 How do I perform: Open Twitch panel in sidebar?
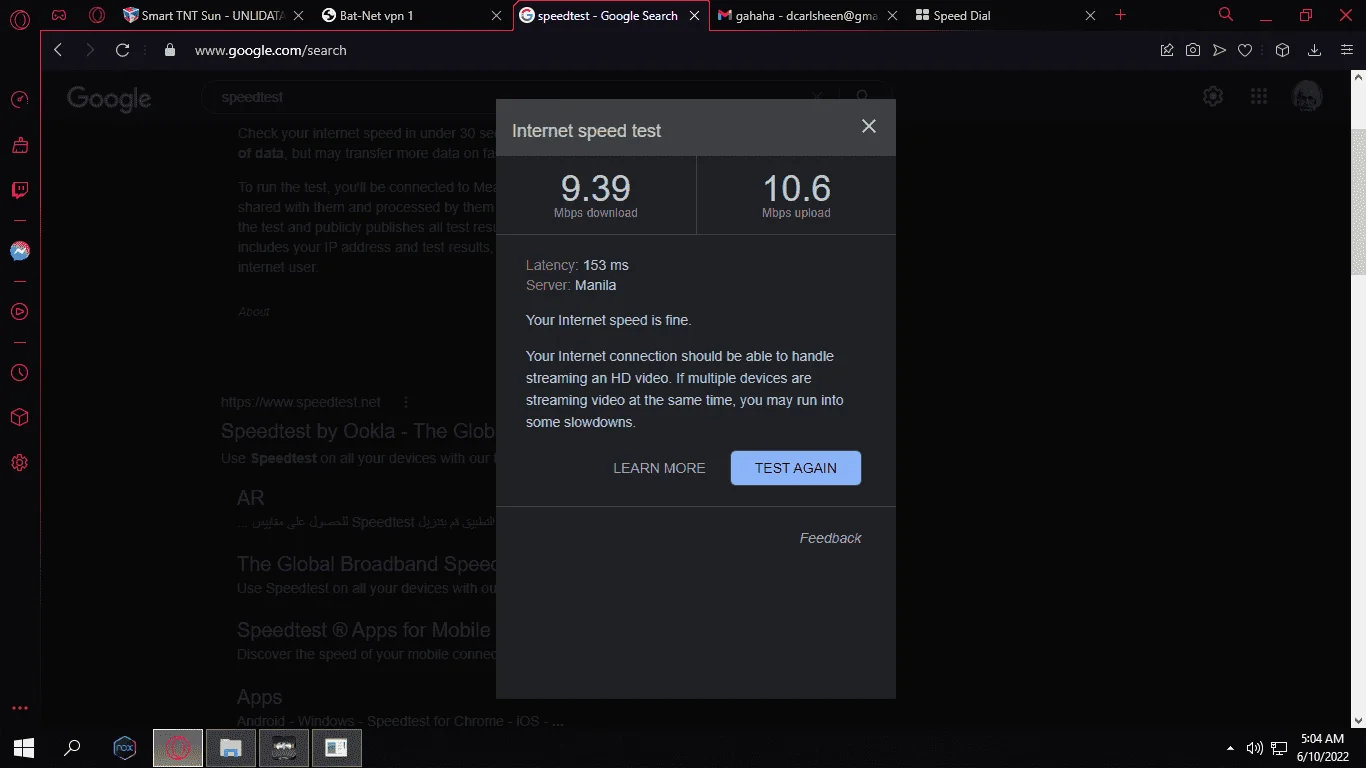coord(19,190)
